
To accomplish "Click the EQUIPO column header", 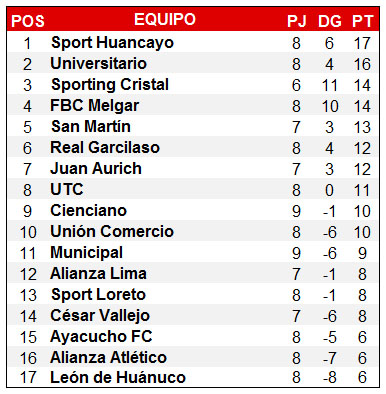I will click(165, 19).
